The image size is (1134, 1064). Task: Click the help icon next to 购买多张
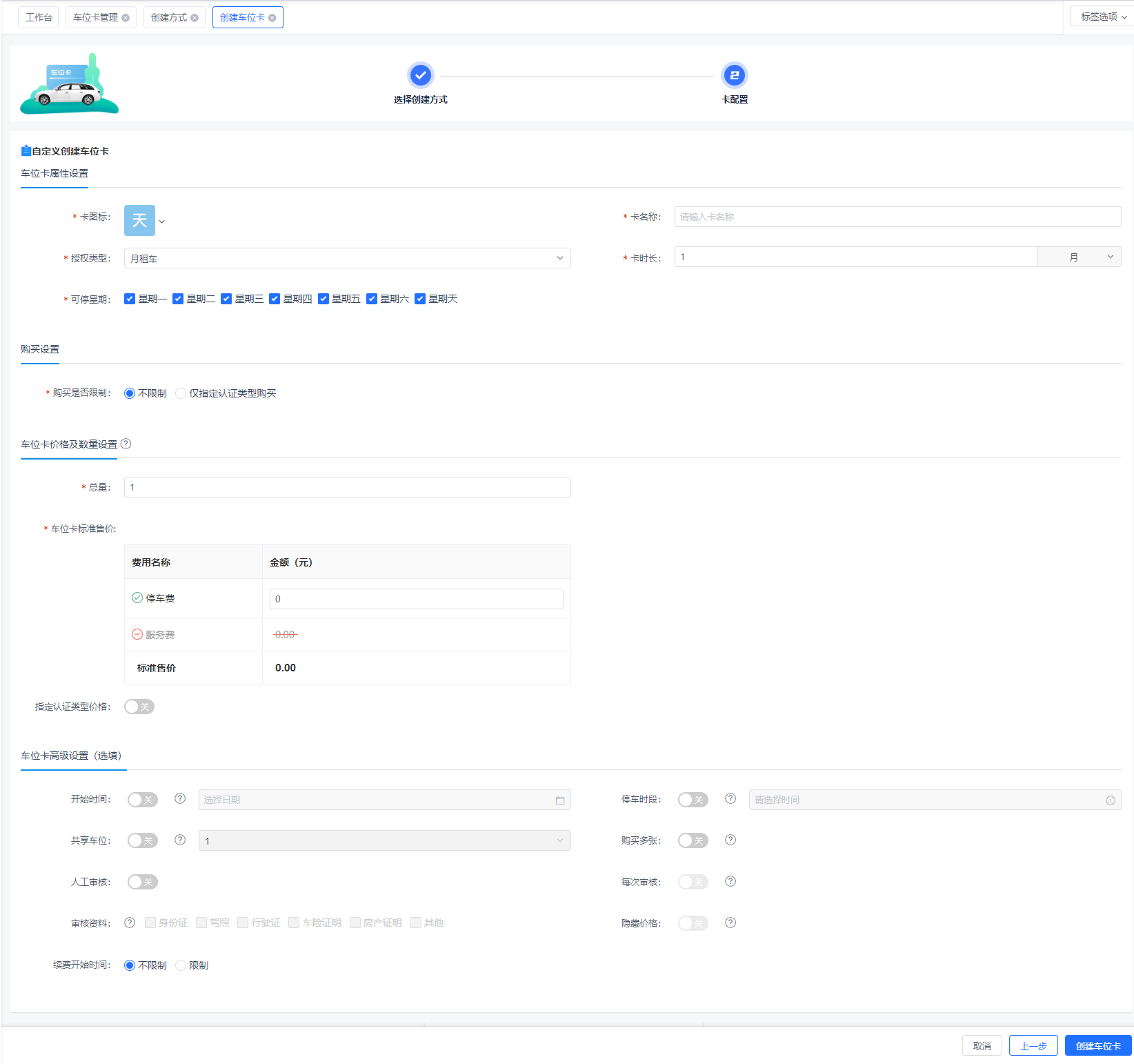coord(730,840)
